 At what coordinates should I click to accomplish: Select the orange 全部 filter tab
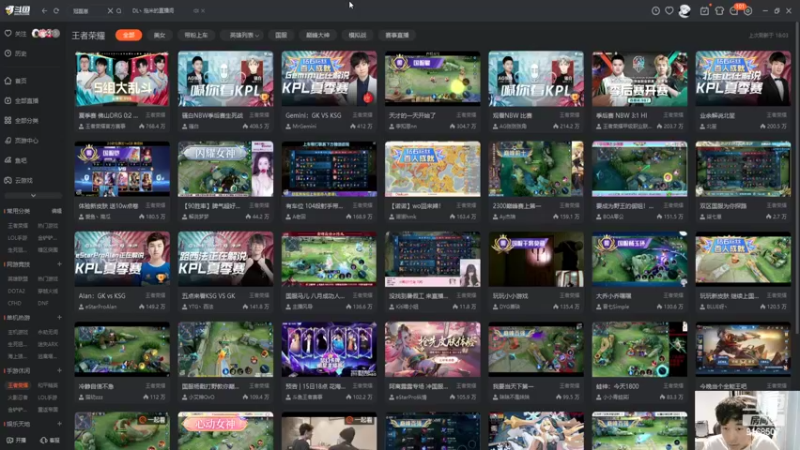click(129, 35)
